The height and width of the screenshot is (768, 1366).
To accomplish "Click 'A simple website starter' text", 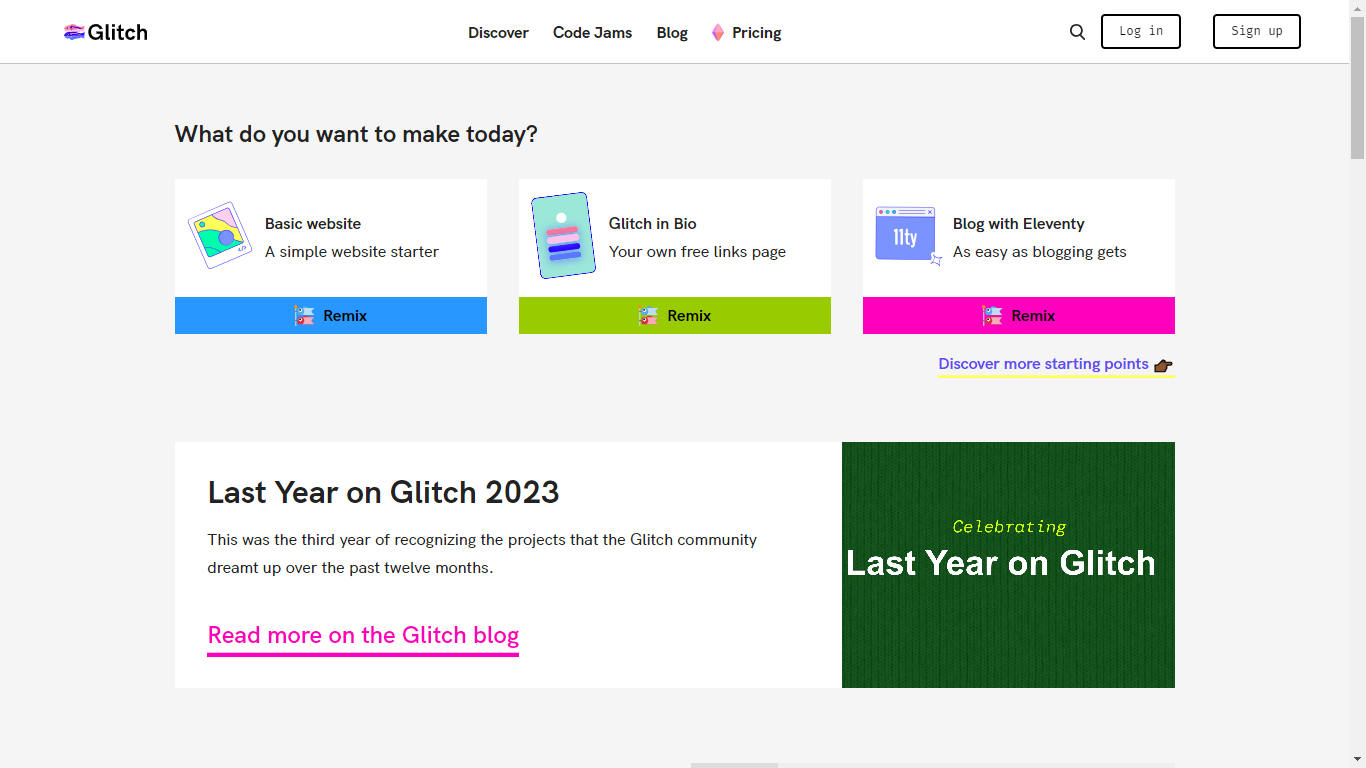I will [352, 252].
